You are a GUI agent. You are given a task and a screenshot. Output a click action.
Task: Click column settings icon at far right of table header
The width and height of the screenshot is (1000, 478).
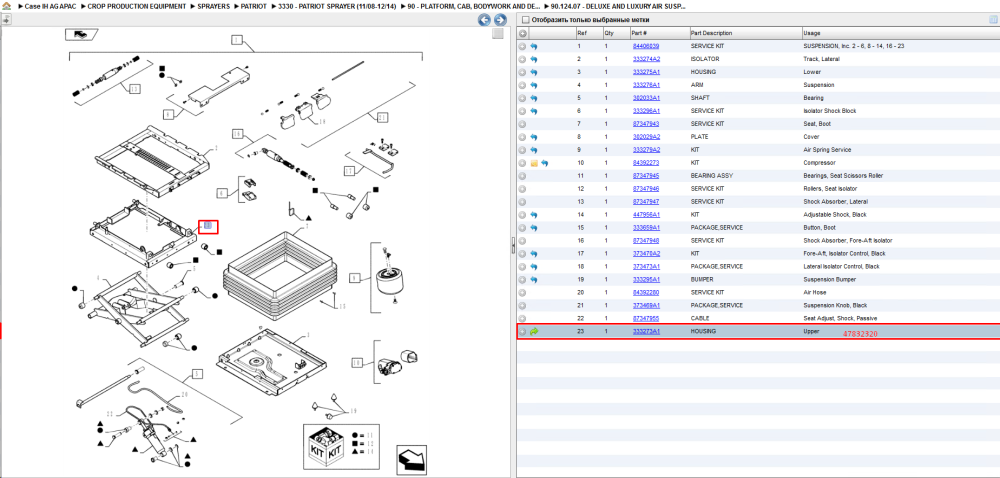click(992, 20)
